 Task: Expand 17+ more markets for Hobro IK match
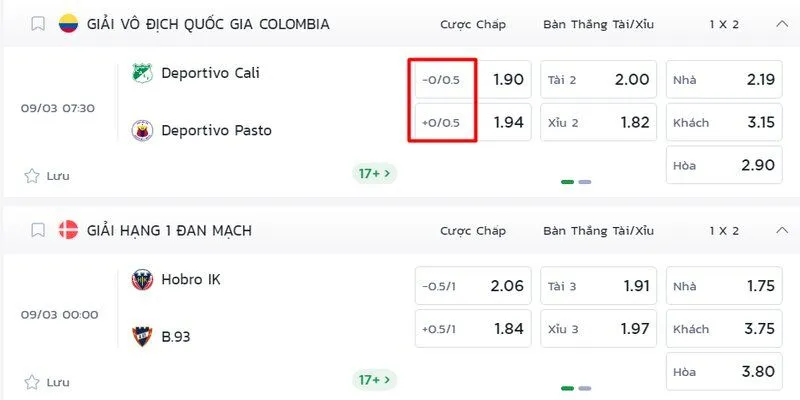(375, 380)
